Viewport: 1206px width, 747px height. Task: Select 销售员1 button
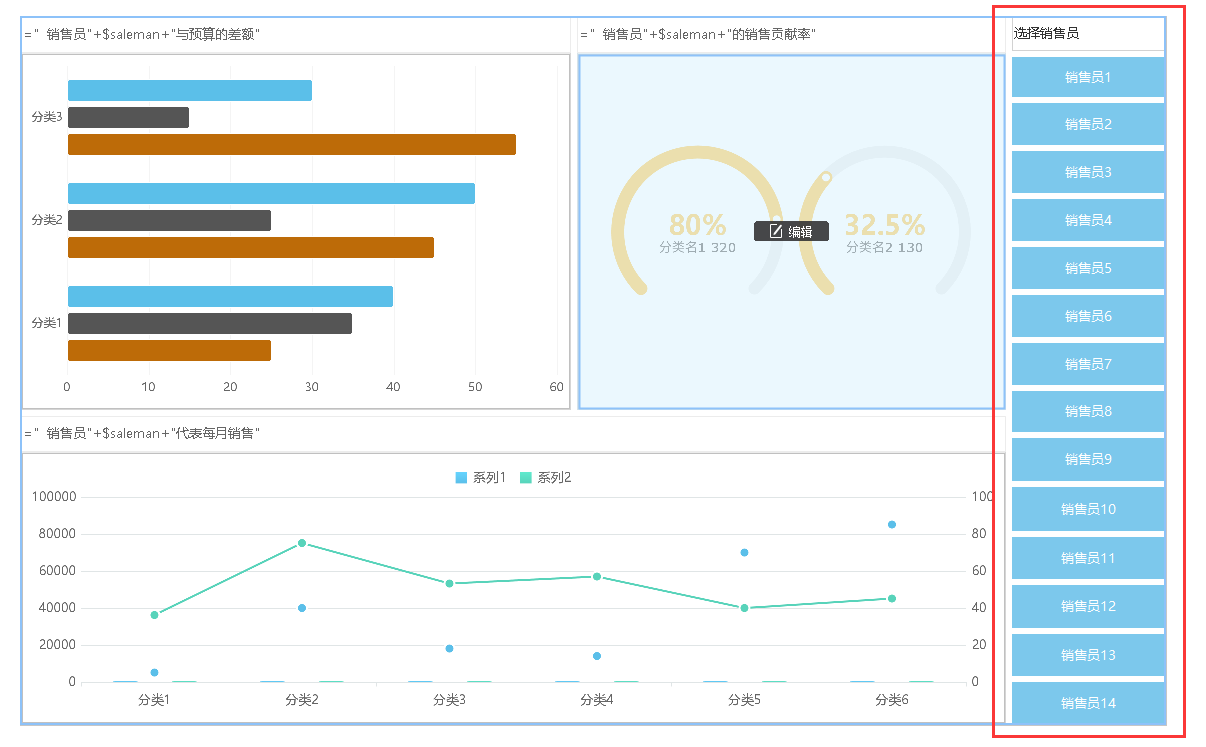click(1088, 77)
